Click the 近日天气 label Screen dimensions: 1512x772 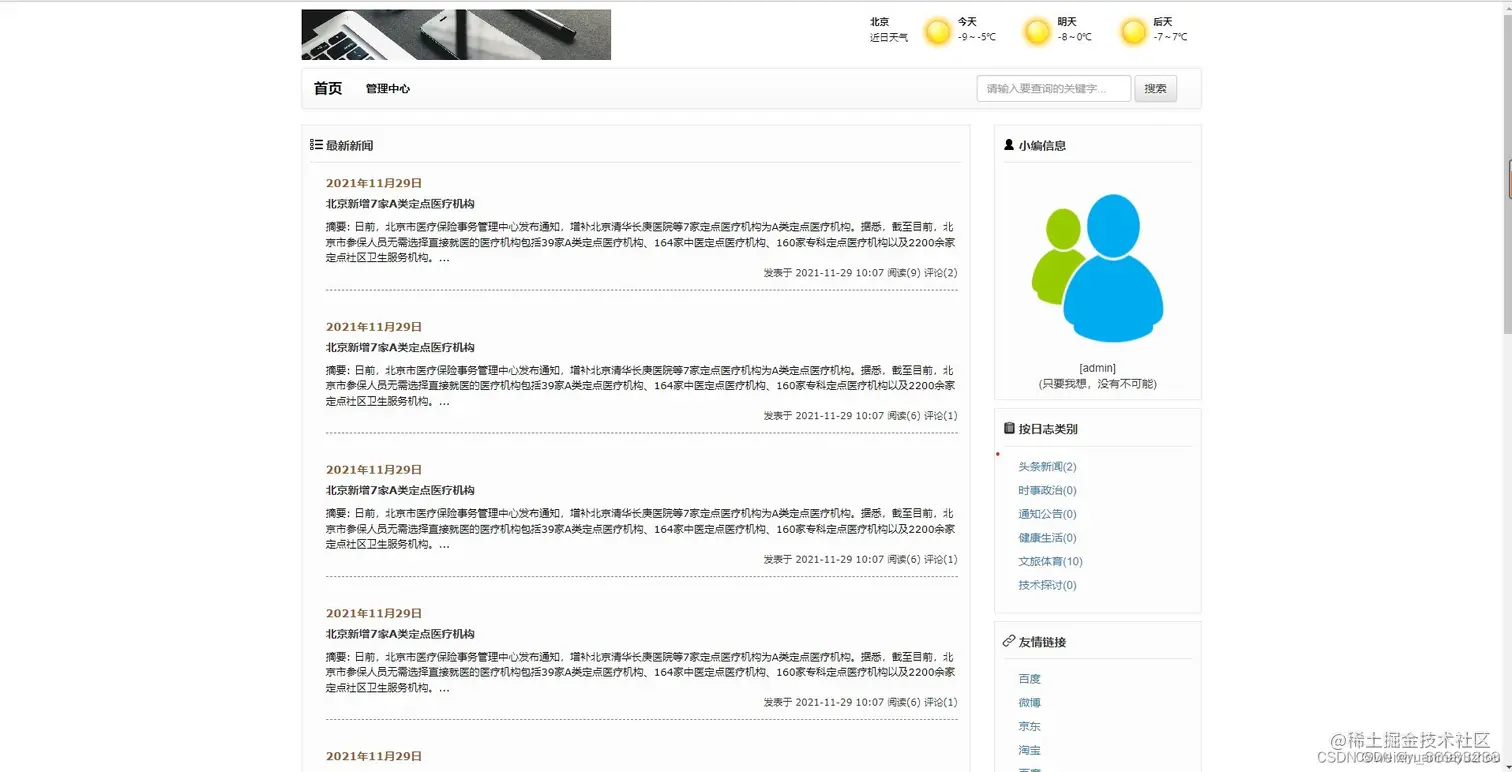(x=889, y=38)
